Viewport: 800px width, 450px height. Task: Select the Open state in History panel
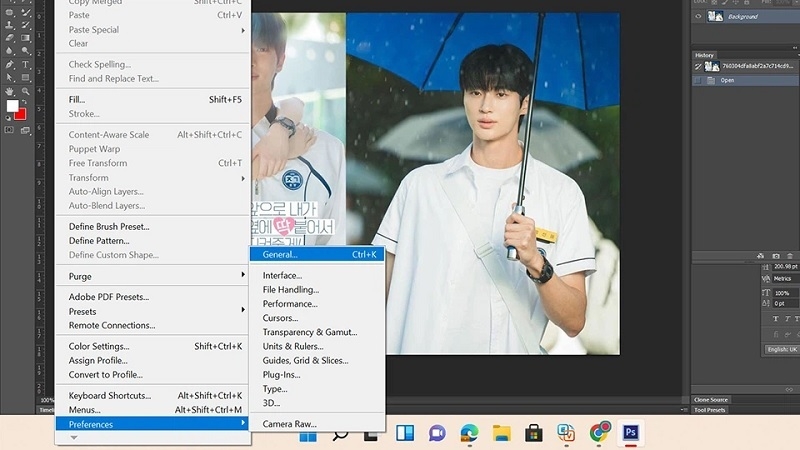pyautogui.click(x=727, y=80)
